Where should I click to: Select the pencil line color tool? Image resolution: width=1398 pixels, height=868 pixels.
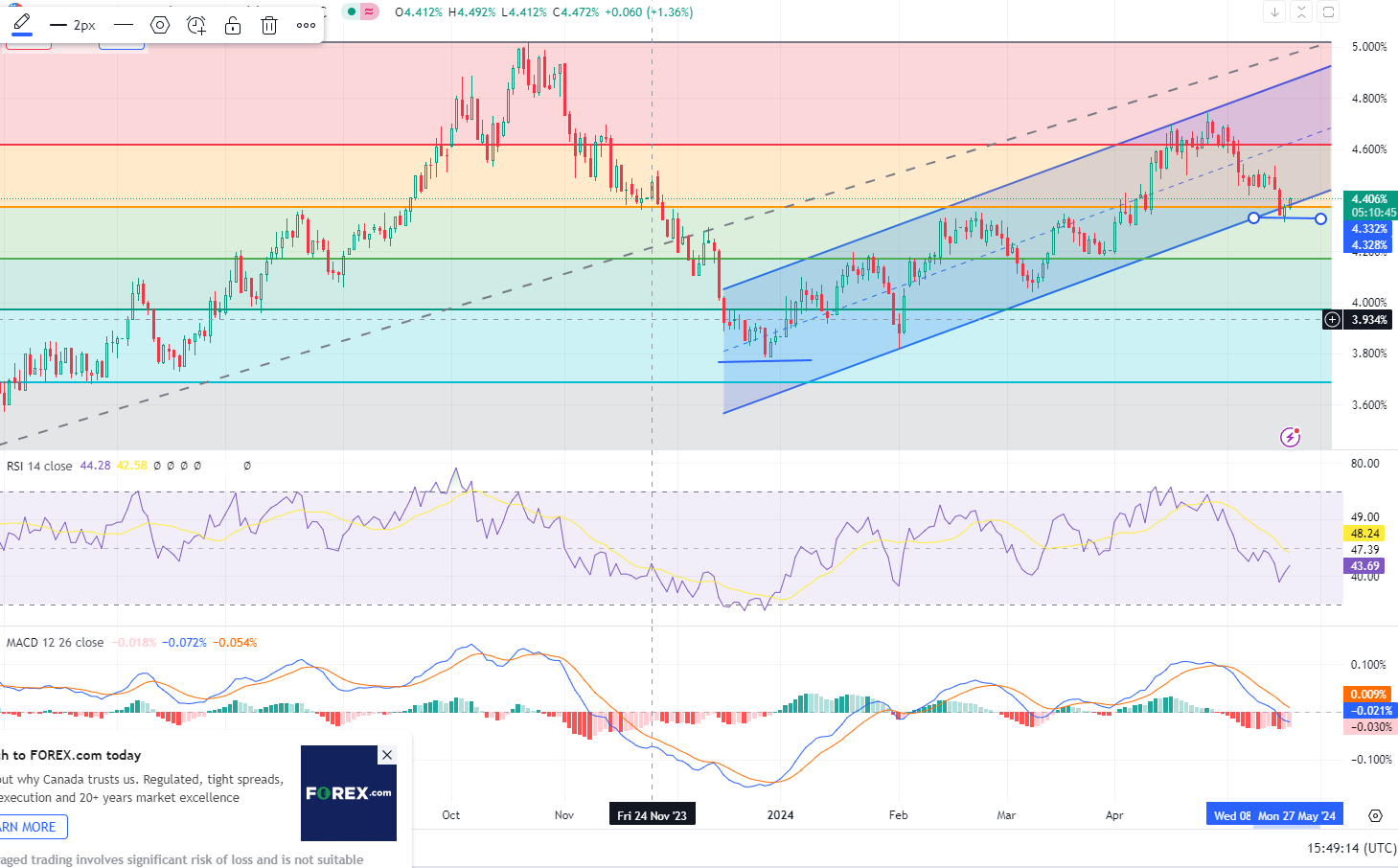(x=21, y=23)
